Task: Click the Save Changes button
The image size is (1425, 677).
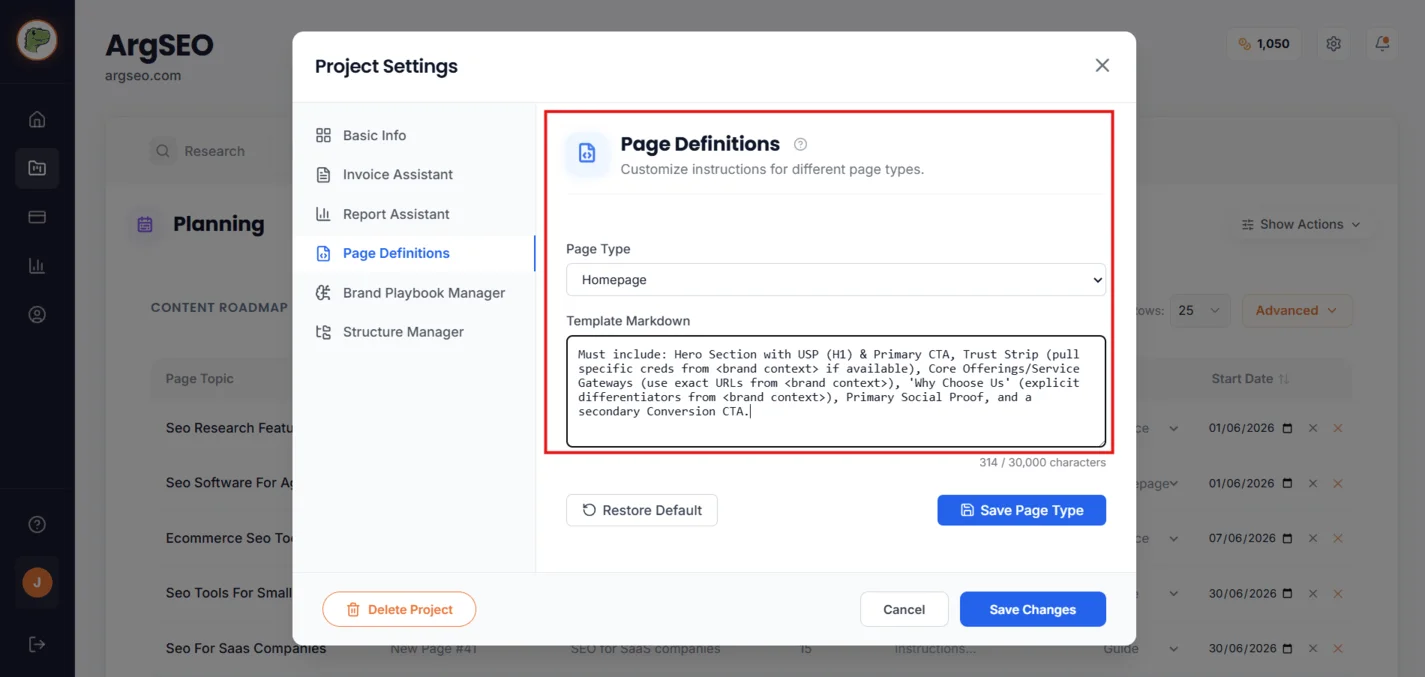Action: (1033, 609)
